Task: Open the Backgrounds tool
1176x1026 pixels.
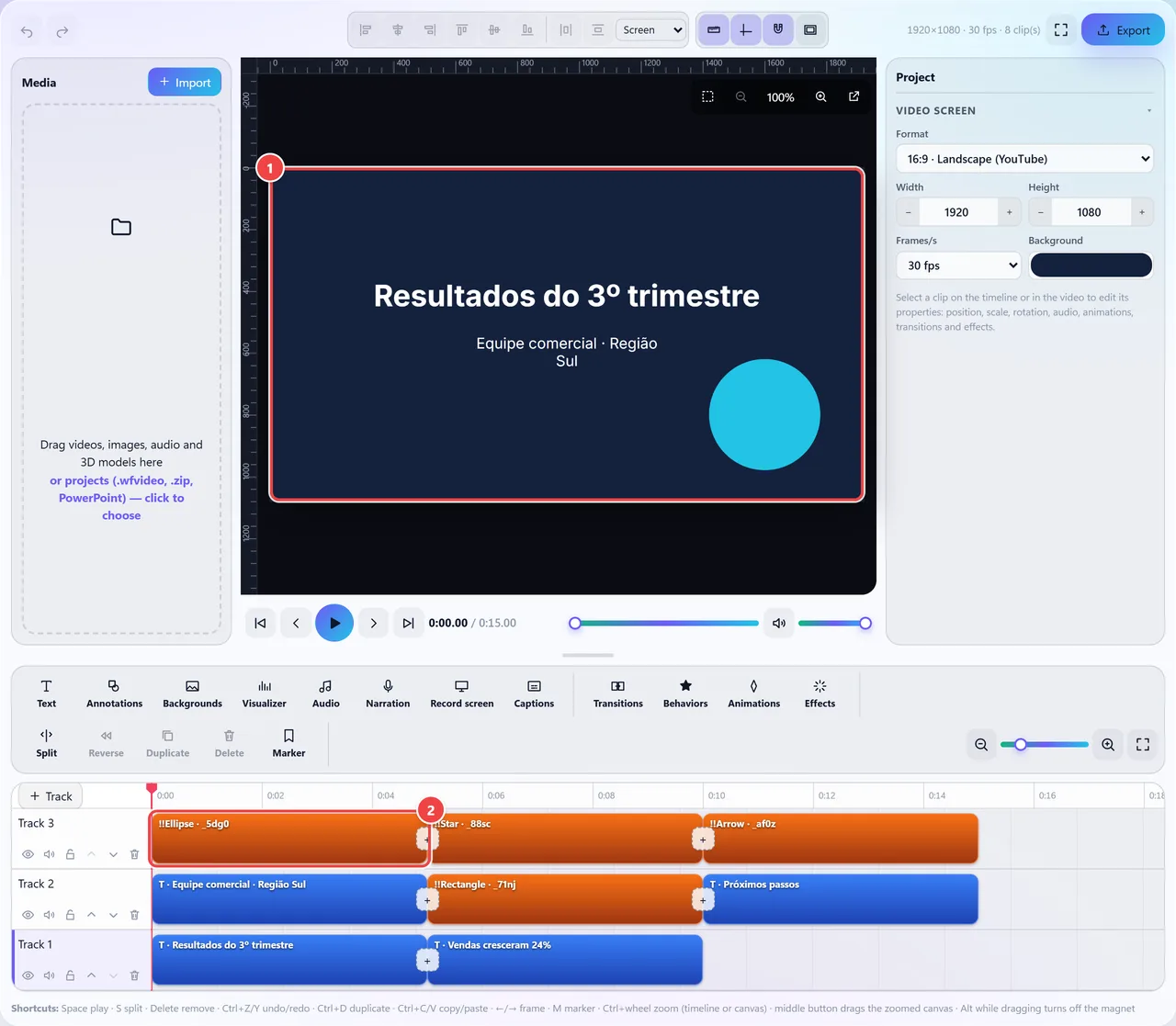Action: pos(192,693)
